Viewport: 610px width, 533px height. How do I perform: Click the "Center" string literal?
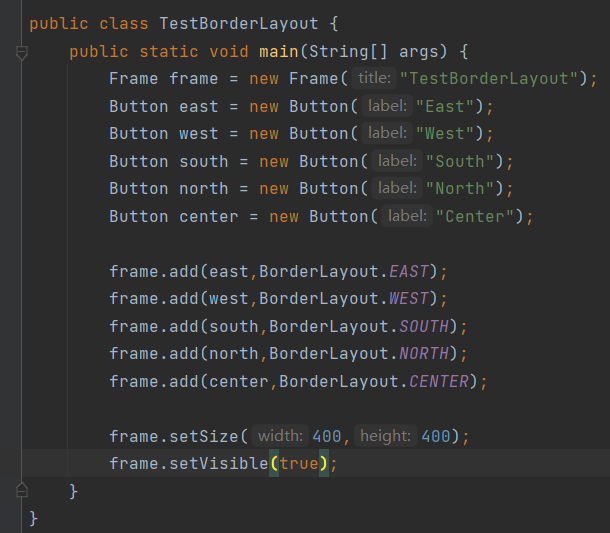[475, 216]
